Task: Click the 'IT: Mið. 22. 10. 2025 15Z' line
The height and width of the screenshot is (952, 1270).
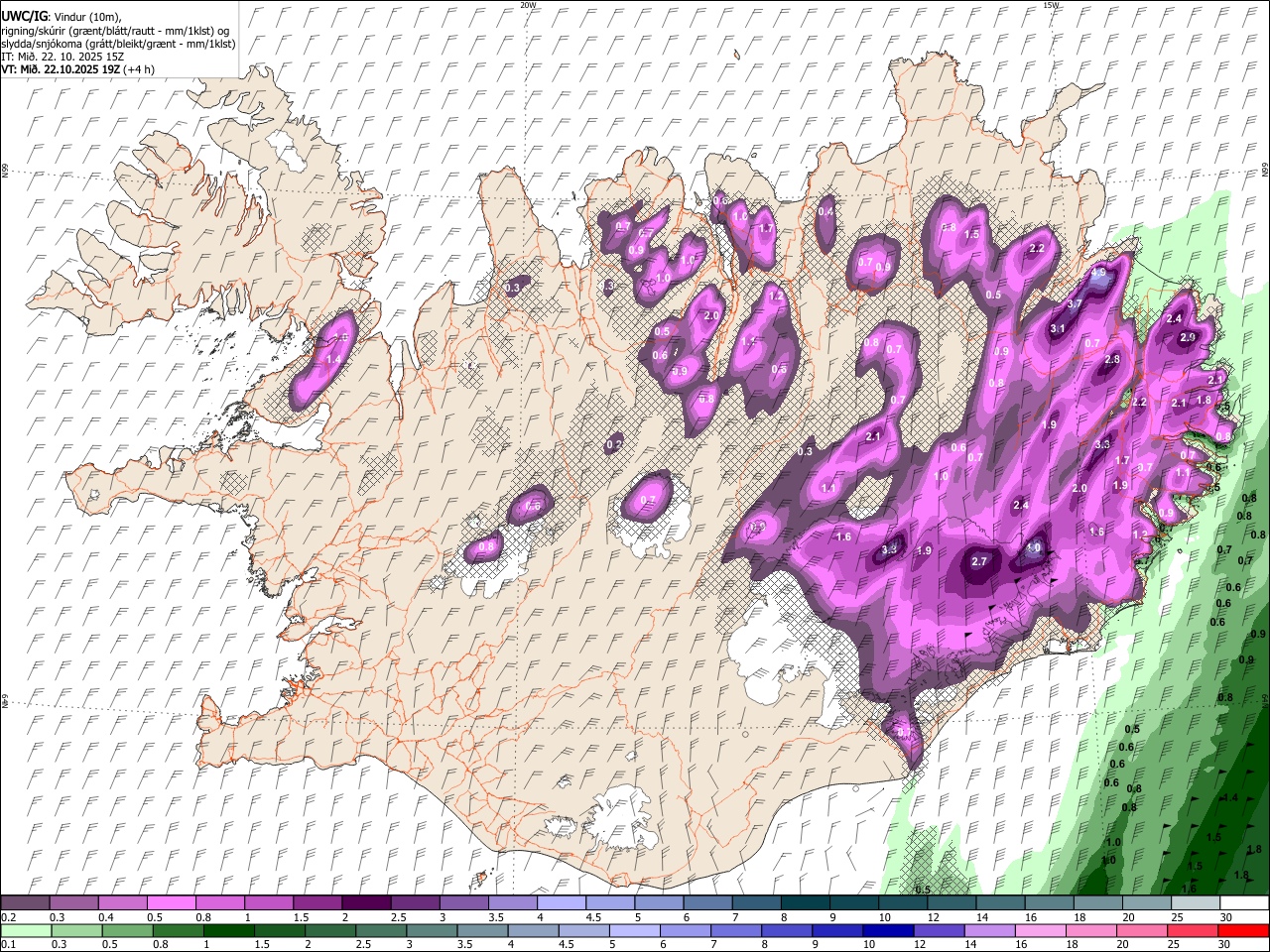Action: 63,58
